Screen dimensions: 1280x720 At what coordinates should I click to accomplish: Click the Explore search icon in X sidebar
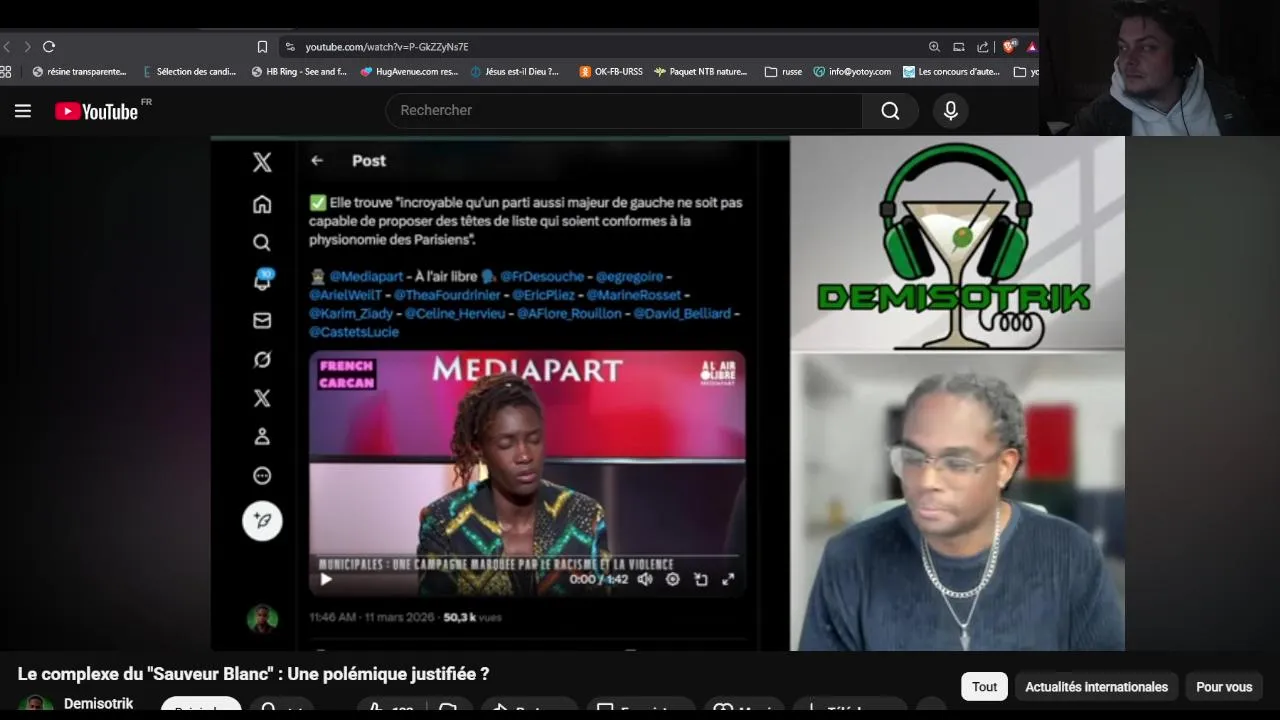point(262,242)
